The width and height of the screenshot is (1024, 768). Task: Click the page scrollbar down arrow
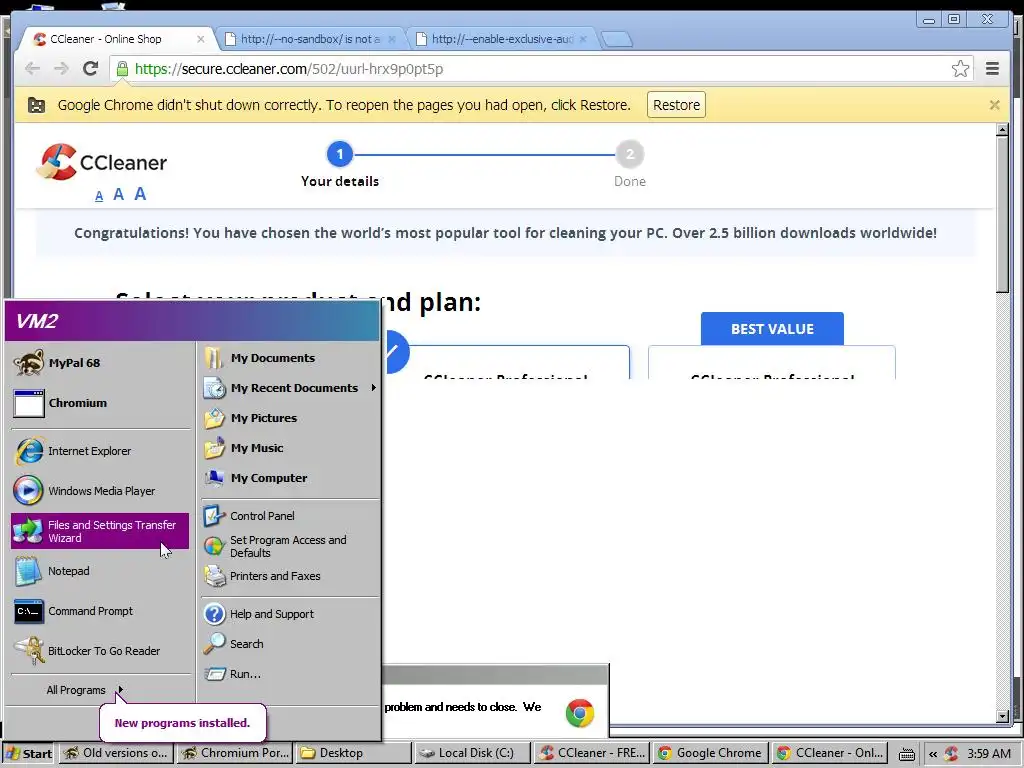coord(1002,716)
